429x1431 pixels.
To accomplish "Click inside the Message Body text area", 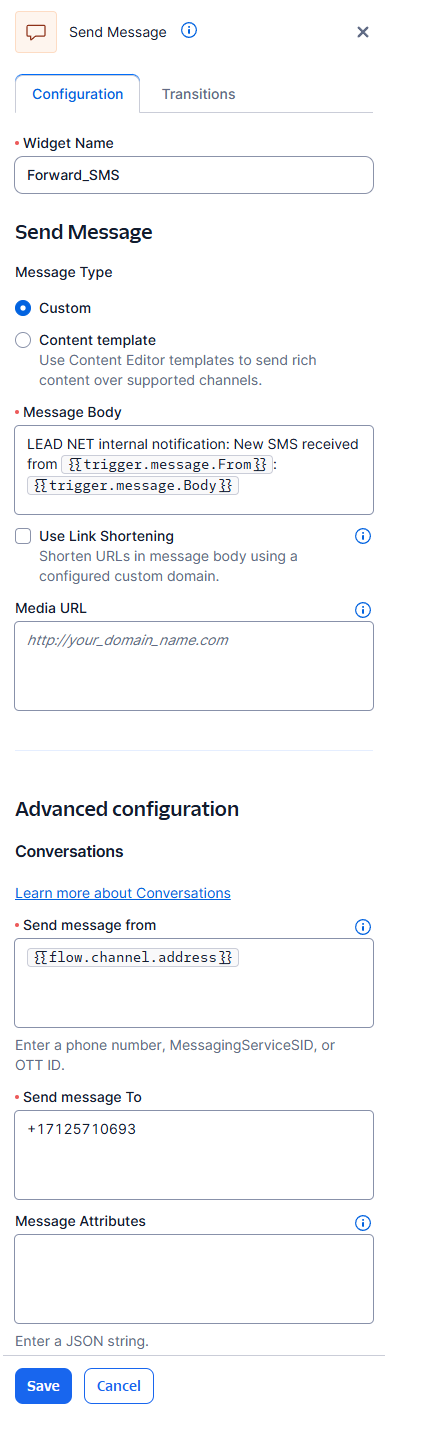I will click(194, 470).
